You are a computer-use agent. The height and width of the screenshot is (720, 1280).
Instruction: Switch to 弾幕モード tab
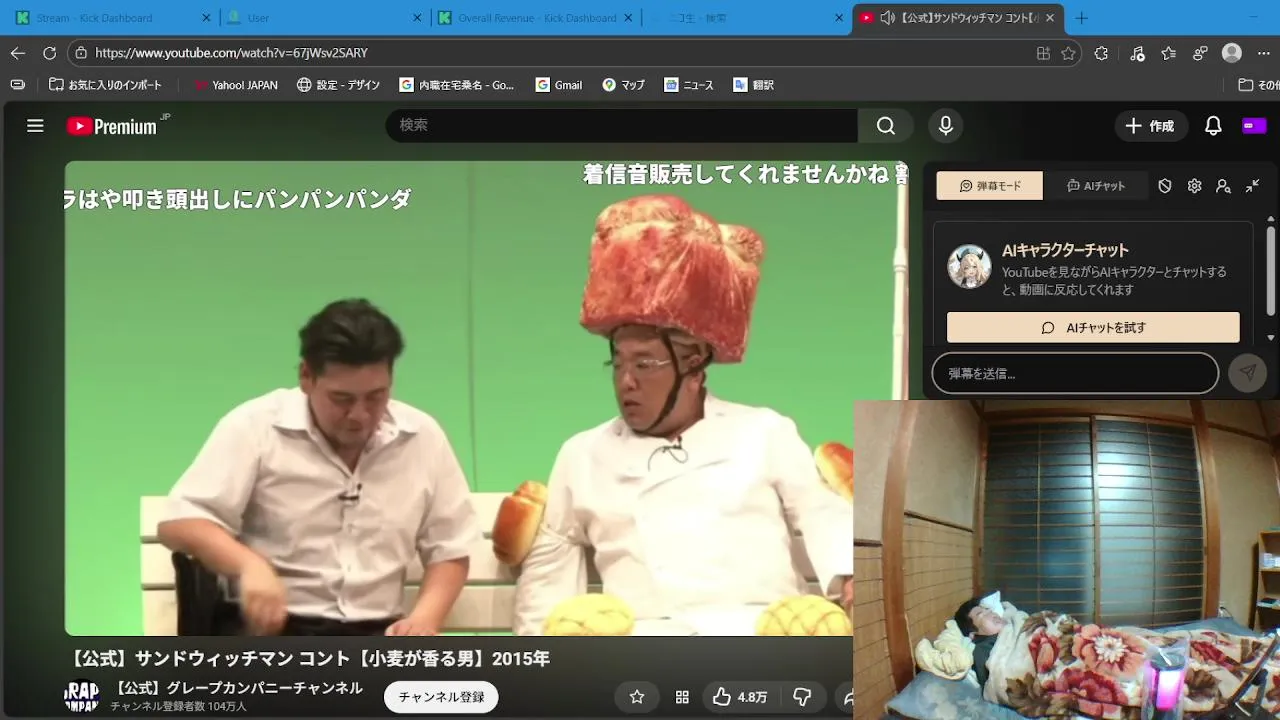(x=989, y=186)
